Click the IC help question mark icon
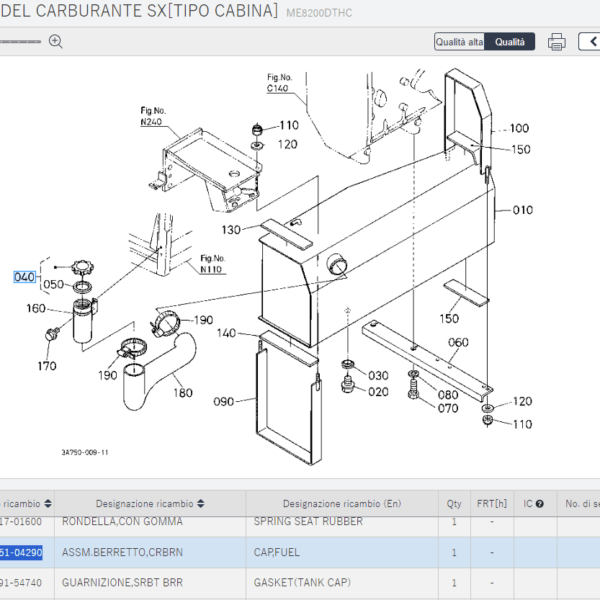Viewport: 600px width, 600px height. tap(539, 504)
